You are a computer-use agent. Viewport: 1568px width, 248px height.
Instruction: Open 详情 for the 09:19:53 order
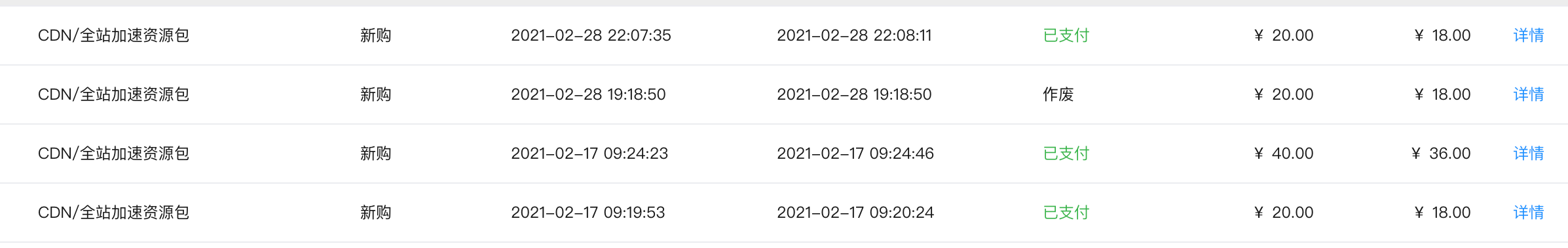click(x=1528, y=213)
